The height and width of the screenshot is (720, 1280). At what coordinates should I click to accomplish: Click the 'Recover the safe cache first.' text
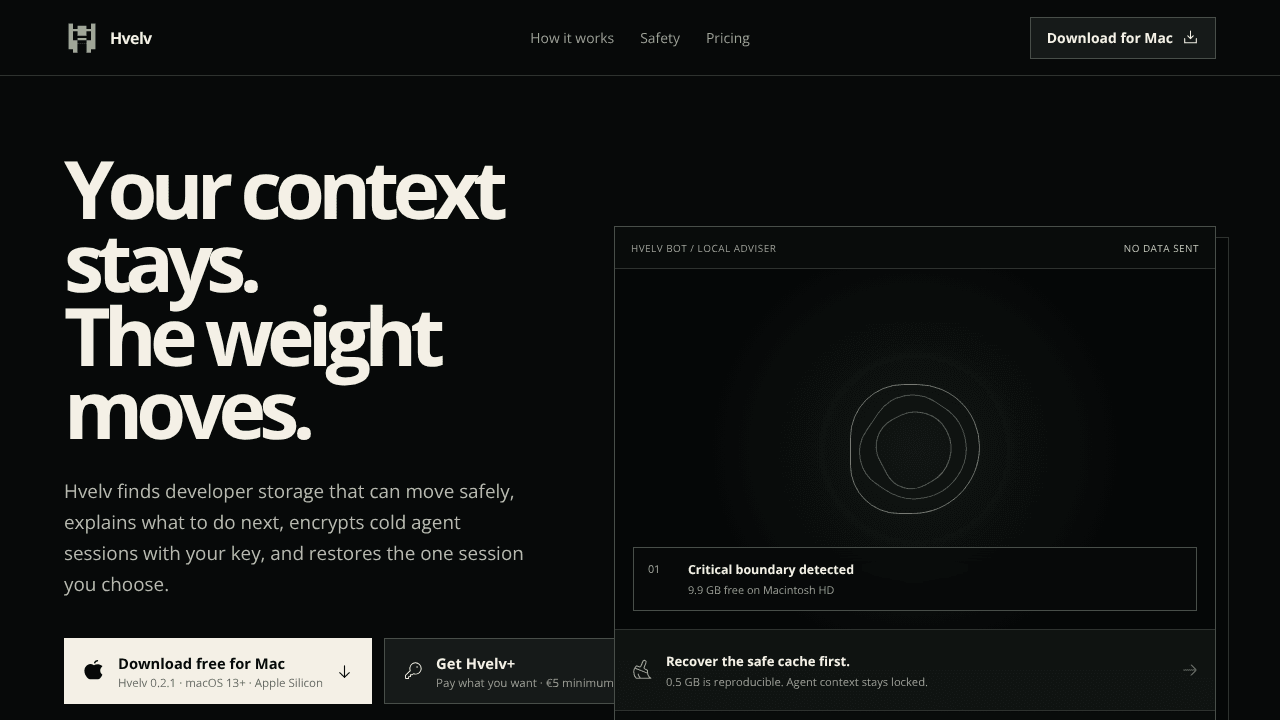point(758,661)
